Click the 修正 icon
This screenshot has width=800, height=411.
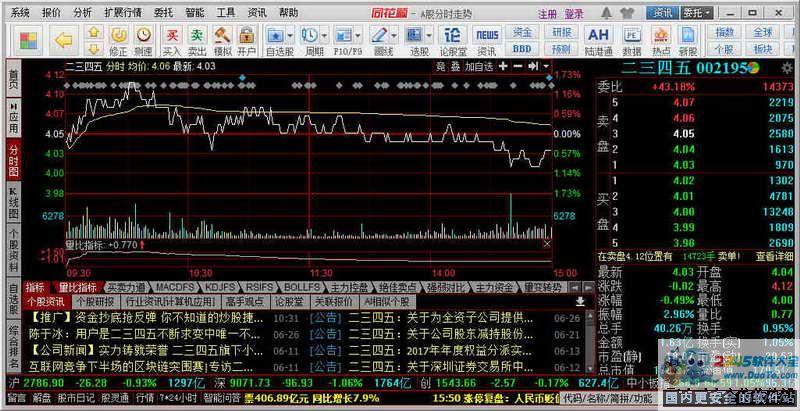(118, 41)
